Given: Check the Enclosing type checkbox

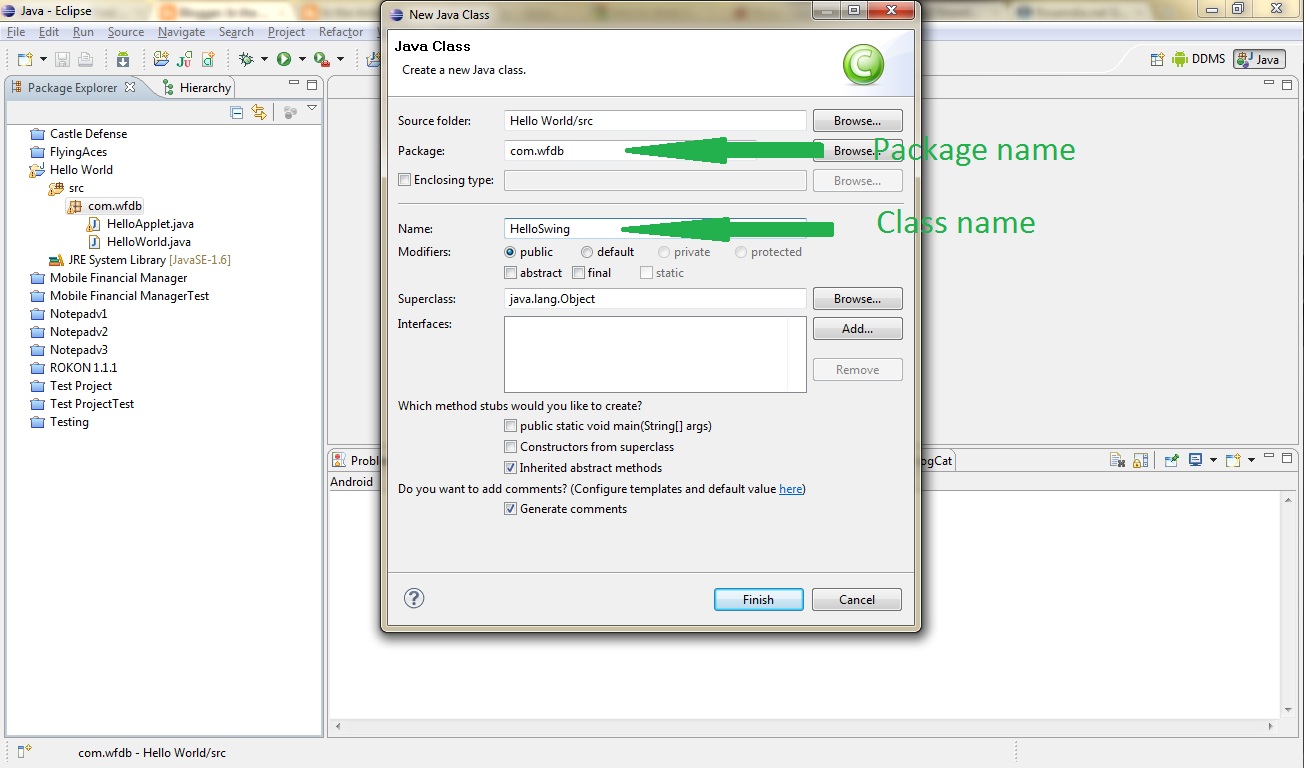Looking at the screenshot, I should click(x=404, y=180).
